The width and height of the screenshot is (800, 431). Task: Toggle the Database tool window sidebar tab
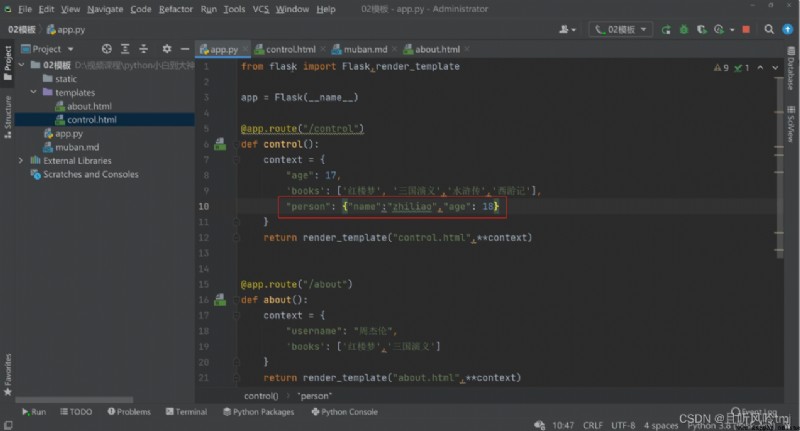click(x=791, y=68)
